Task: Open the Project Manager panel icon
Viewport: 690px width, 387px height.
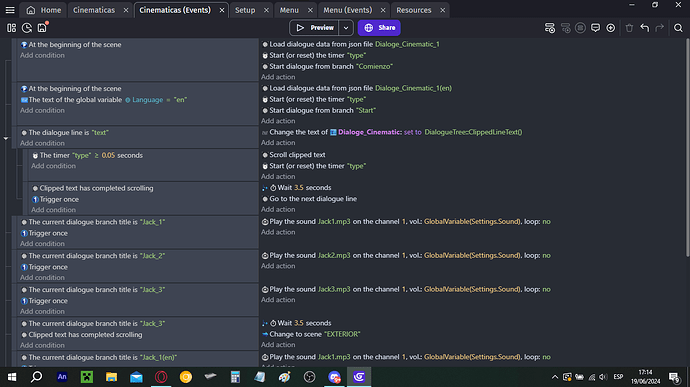Action: coord(11,28)
